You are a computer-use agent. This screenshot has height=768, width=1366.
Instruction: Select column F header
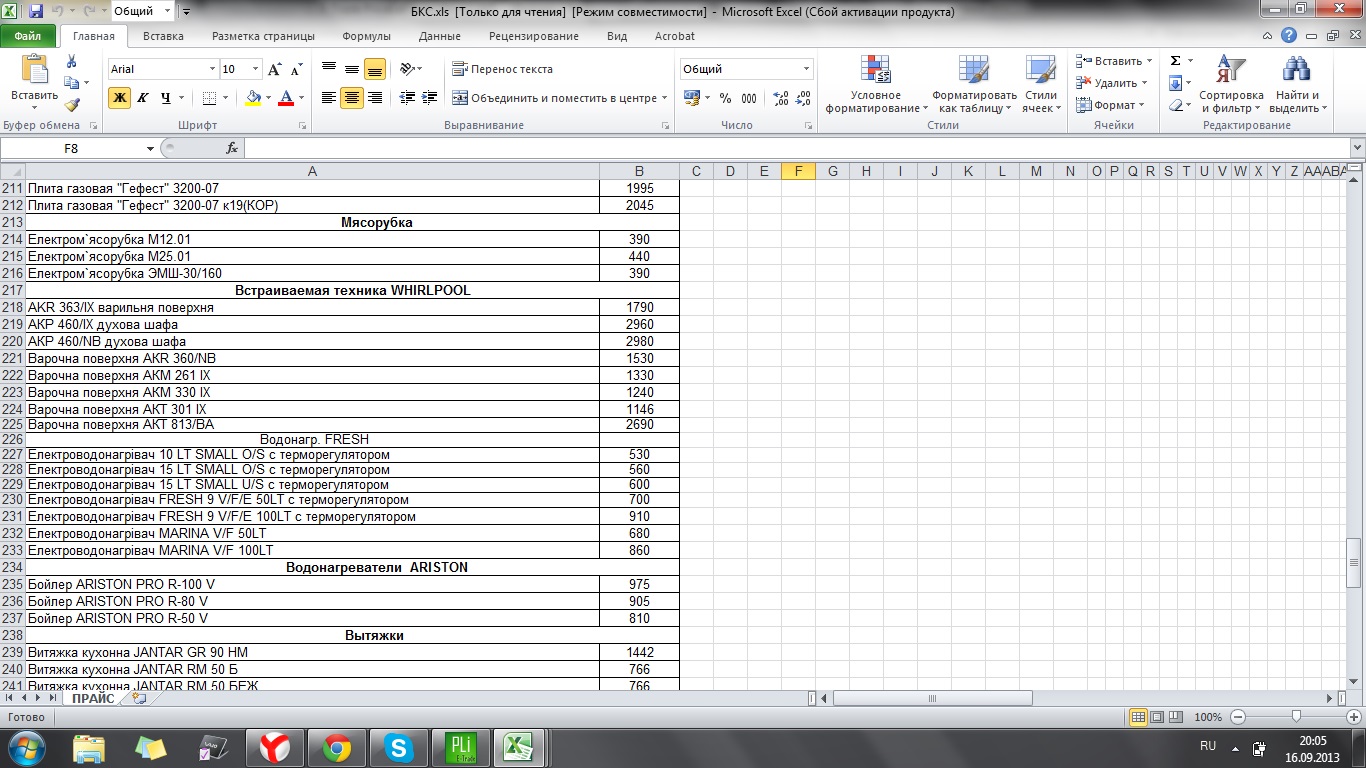pos(798,171)
